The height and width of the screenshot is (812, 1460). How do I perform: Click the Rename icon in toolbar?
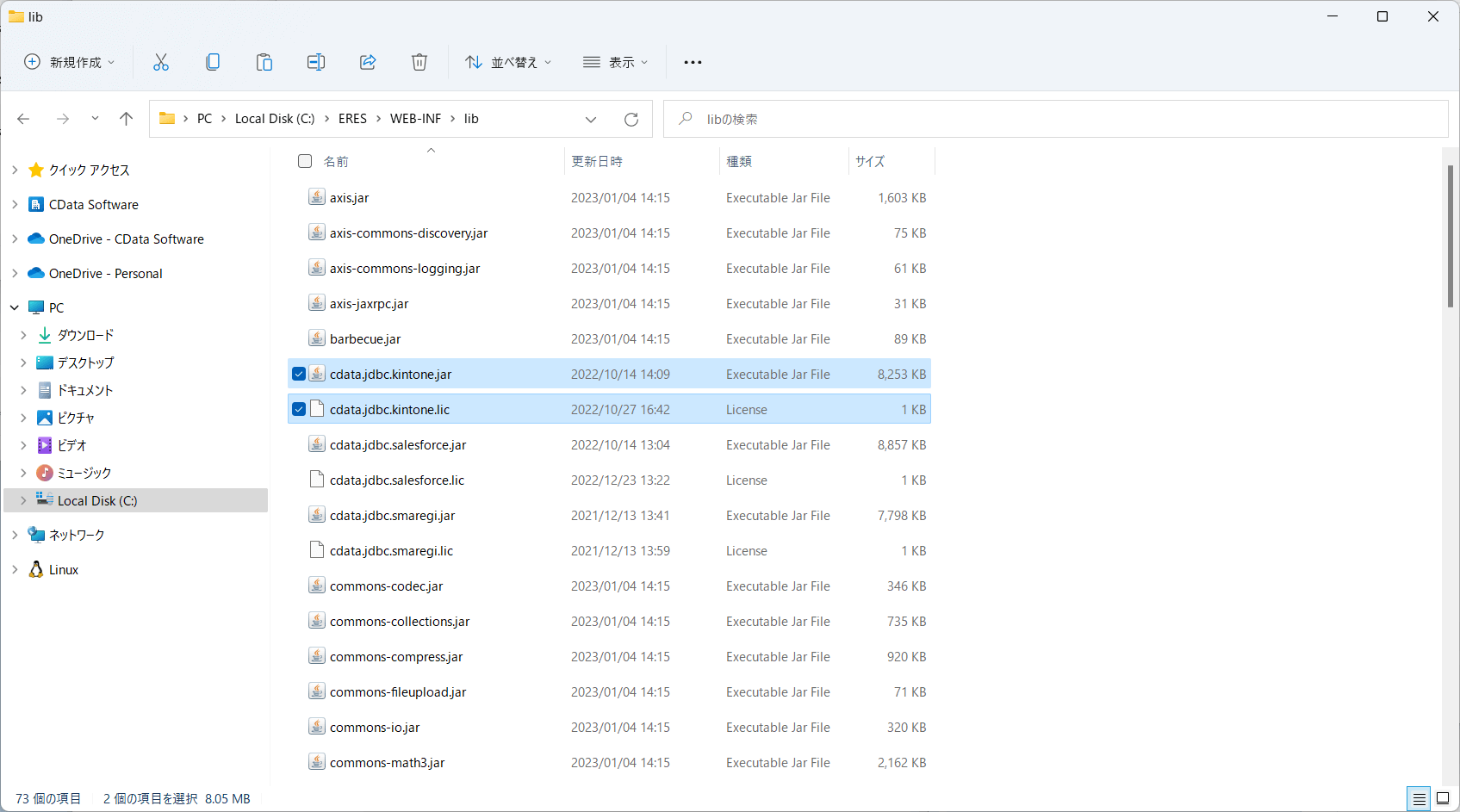(316, 62)
